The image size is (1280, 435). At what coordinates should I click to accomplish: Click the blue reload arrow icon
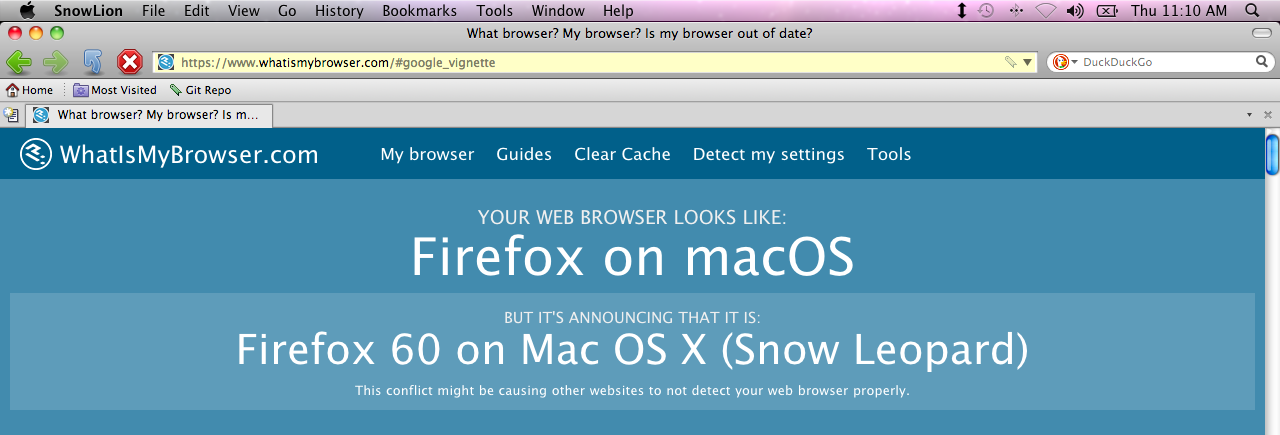[x=93, y=62]
